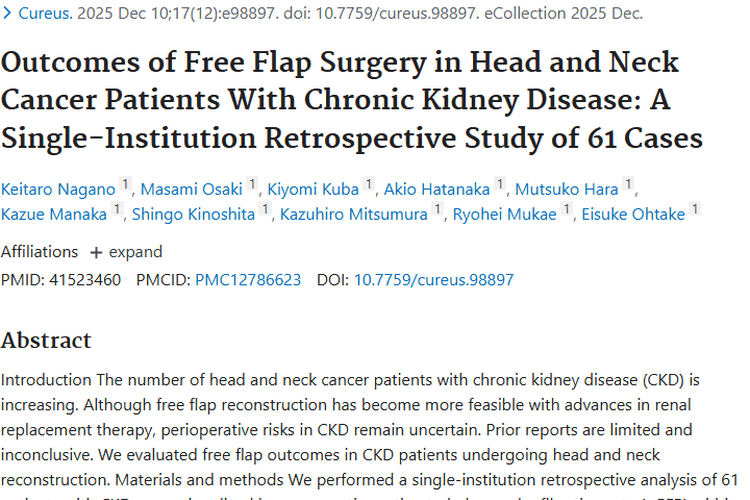Click affiliation superscript after Mutsuko Hara
Image resolution: width=750 pixels, height=500 pixels.
[x=628, y=183]
